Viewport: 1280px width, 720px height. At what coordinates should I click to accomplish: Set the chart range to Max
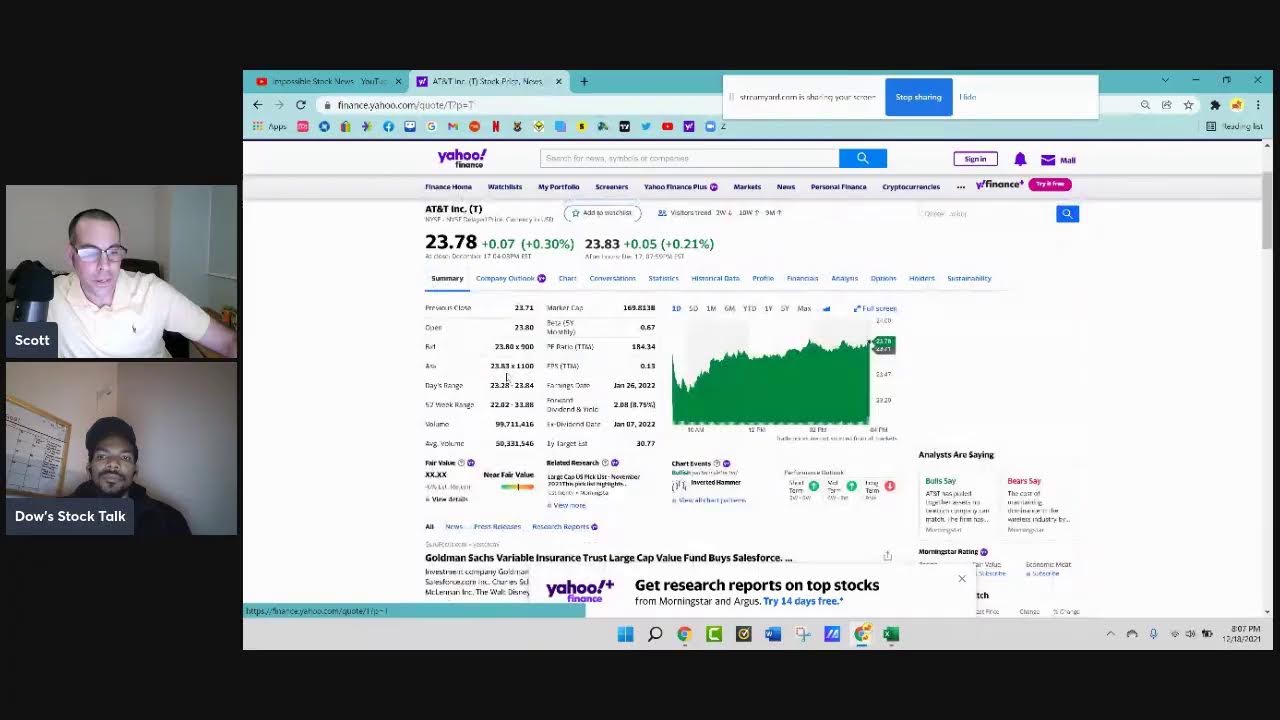(804, 308)
